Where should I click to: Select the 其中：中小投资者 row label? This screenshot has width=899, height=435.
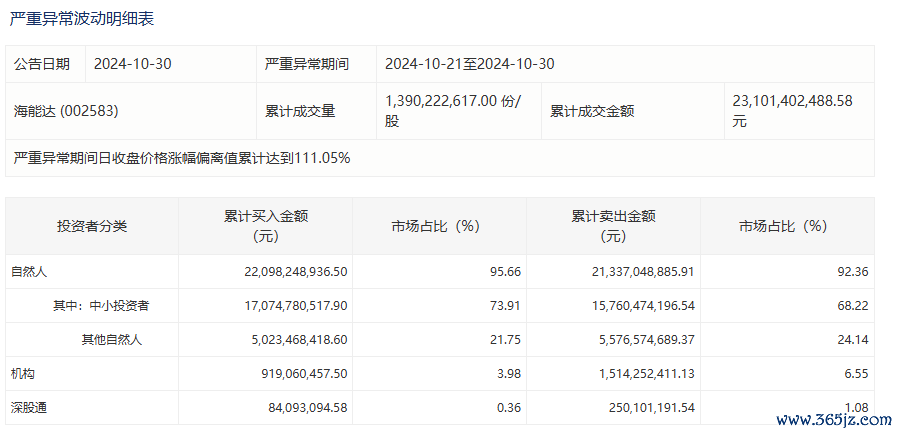point(101,306)
